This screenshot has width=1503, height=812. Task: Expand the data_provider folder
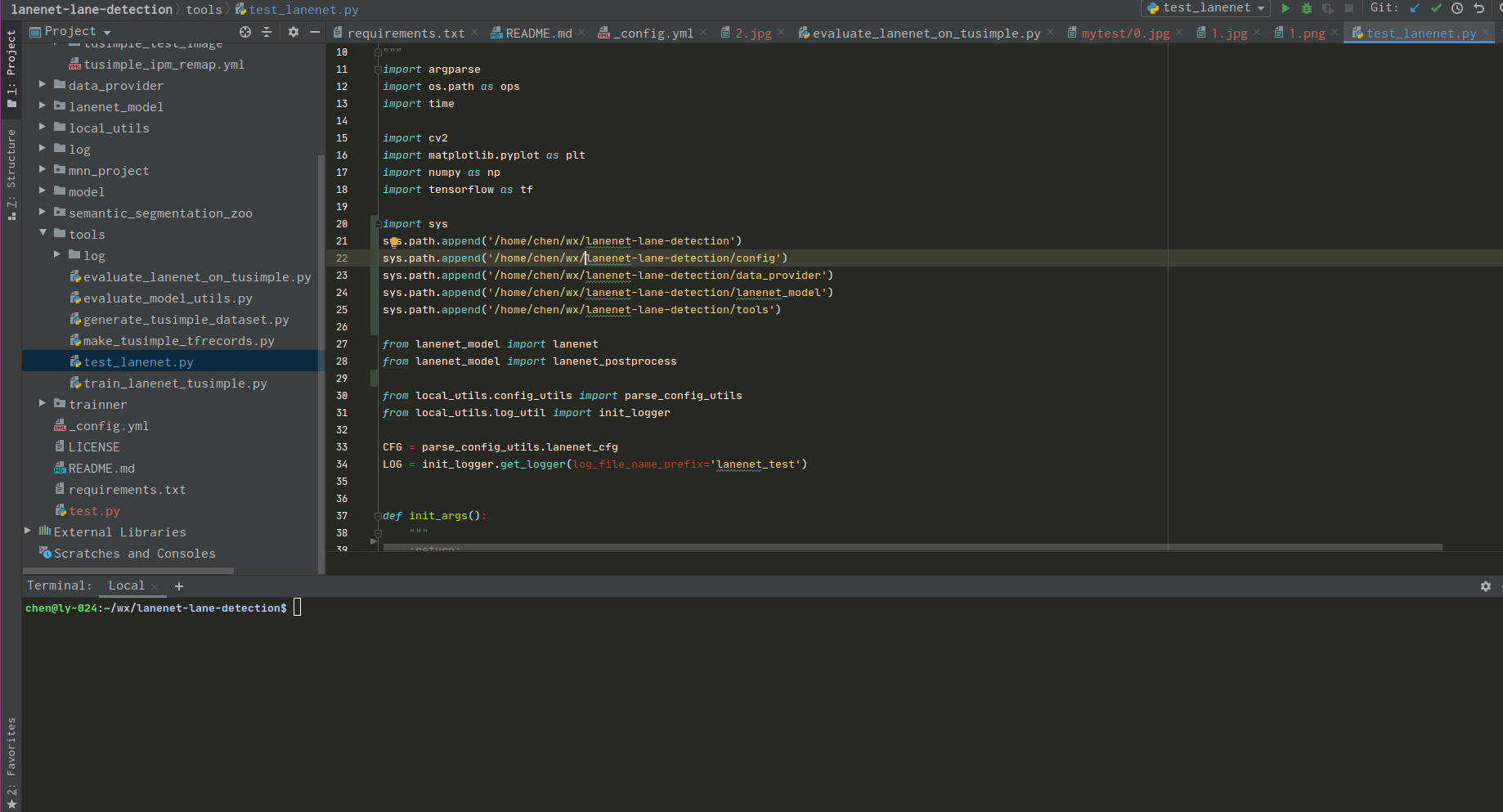[43, 84]
